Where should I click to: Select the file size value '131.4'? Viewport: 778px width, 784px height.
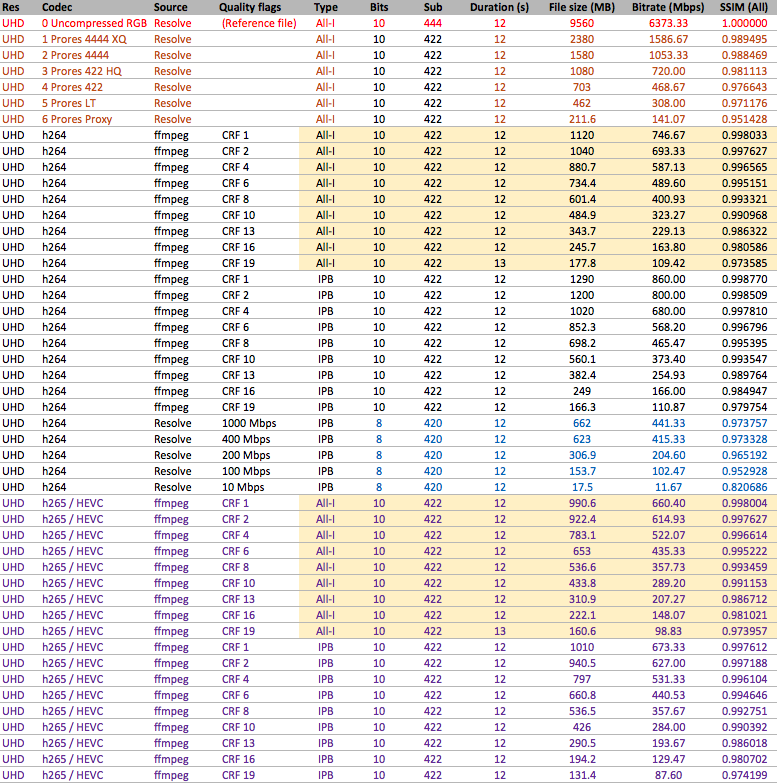(582, 776)
